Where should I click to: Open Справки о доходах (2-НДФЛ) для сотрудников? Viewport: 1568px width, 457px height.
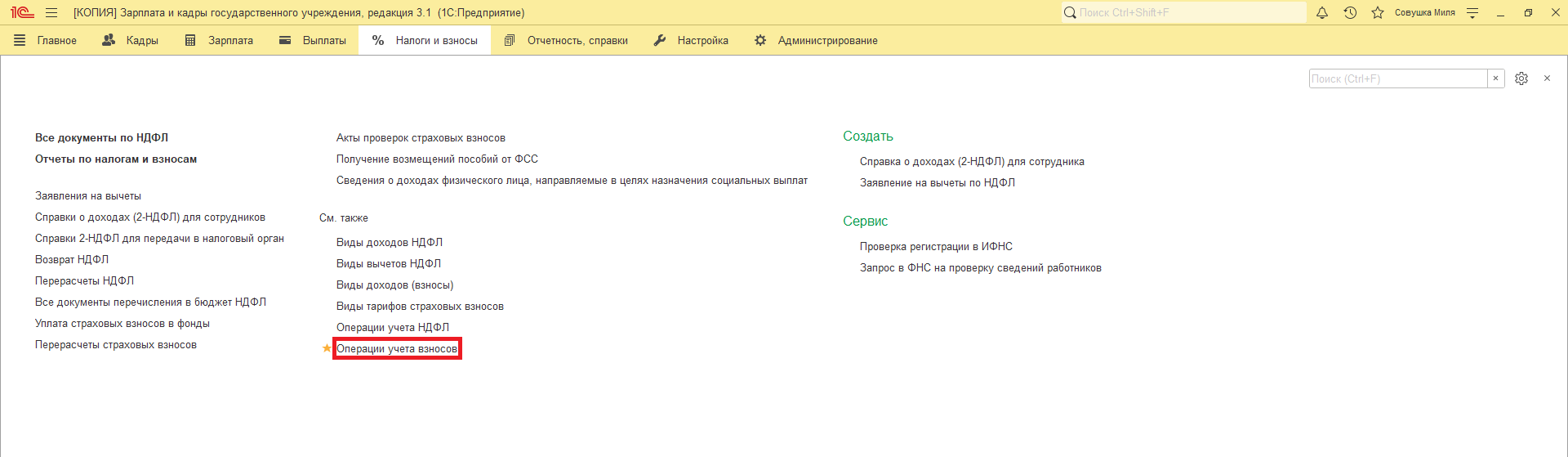tap(150, 217)
